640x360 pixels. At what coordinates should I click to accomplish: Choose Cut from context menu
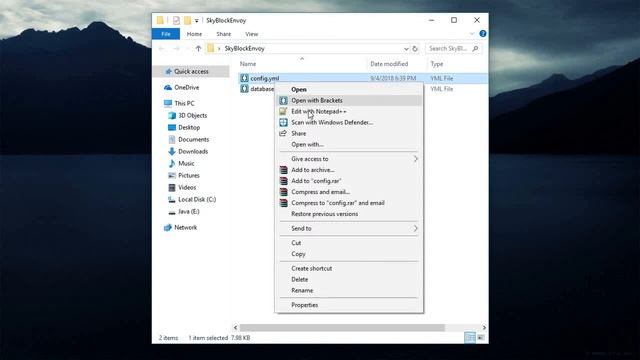coord(349,243)
